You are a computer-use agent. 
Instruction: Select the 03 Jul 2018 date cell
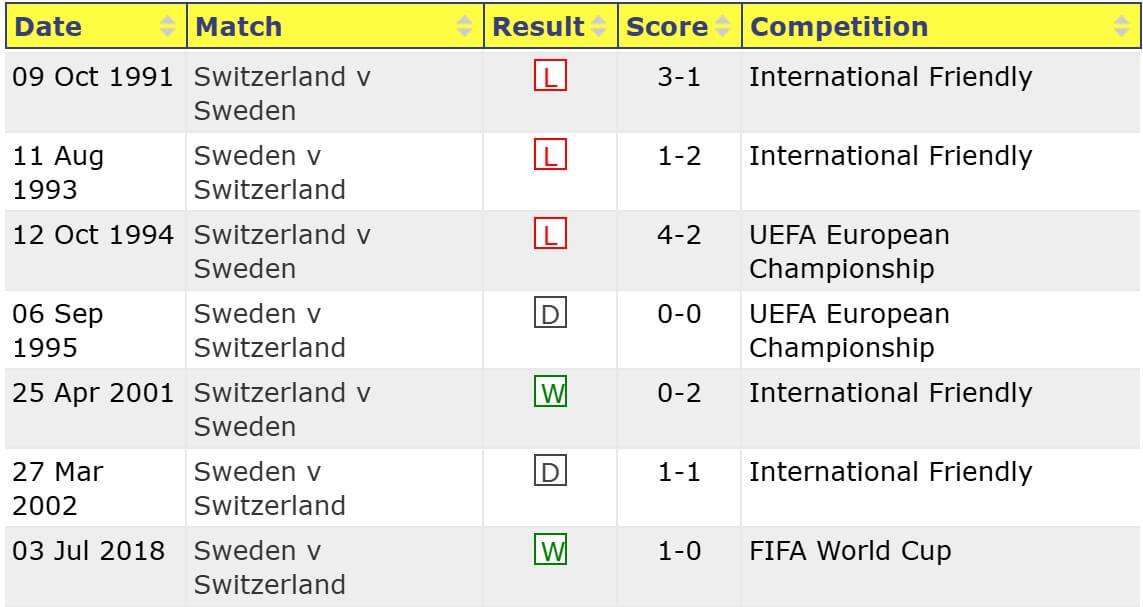point(89,551)
